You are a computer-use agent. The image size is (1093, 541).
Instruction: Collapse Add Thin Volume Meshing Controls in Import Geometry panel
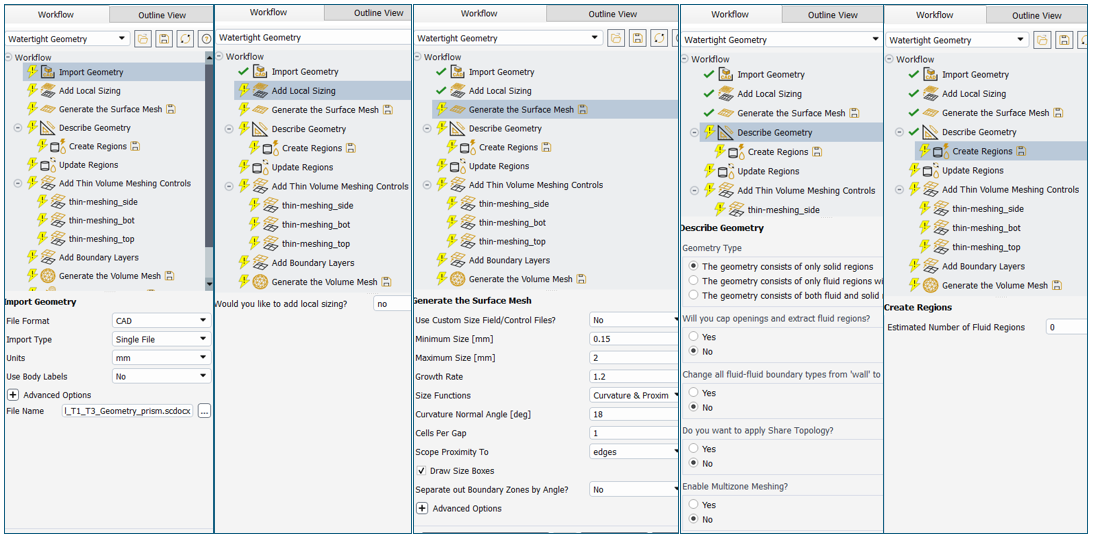click(x=17, y=183)
